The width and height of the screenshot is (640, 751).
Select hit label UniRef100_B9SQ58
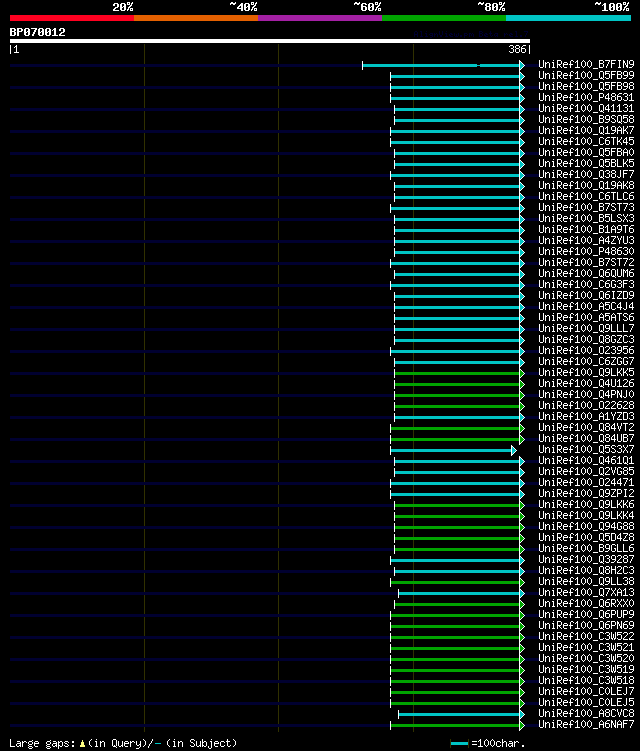(586, 119)
